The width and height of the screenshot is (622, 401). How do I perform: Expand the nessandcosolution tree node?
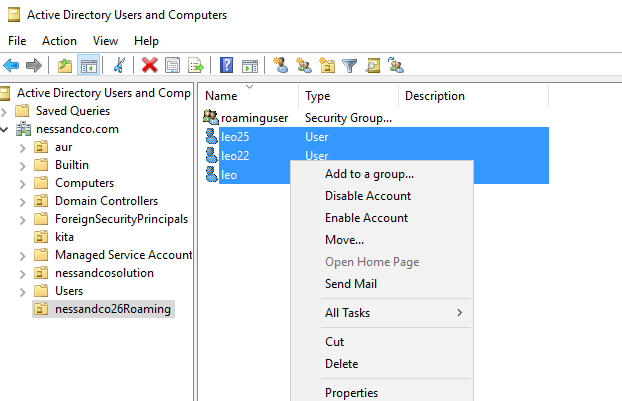23,274
